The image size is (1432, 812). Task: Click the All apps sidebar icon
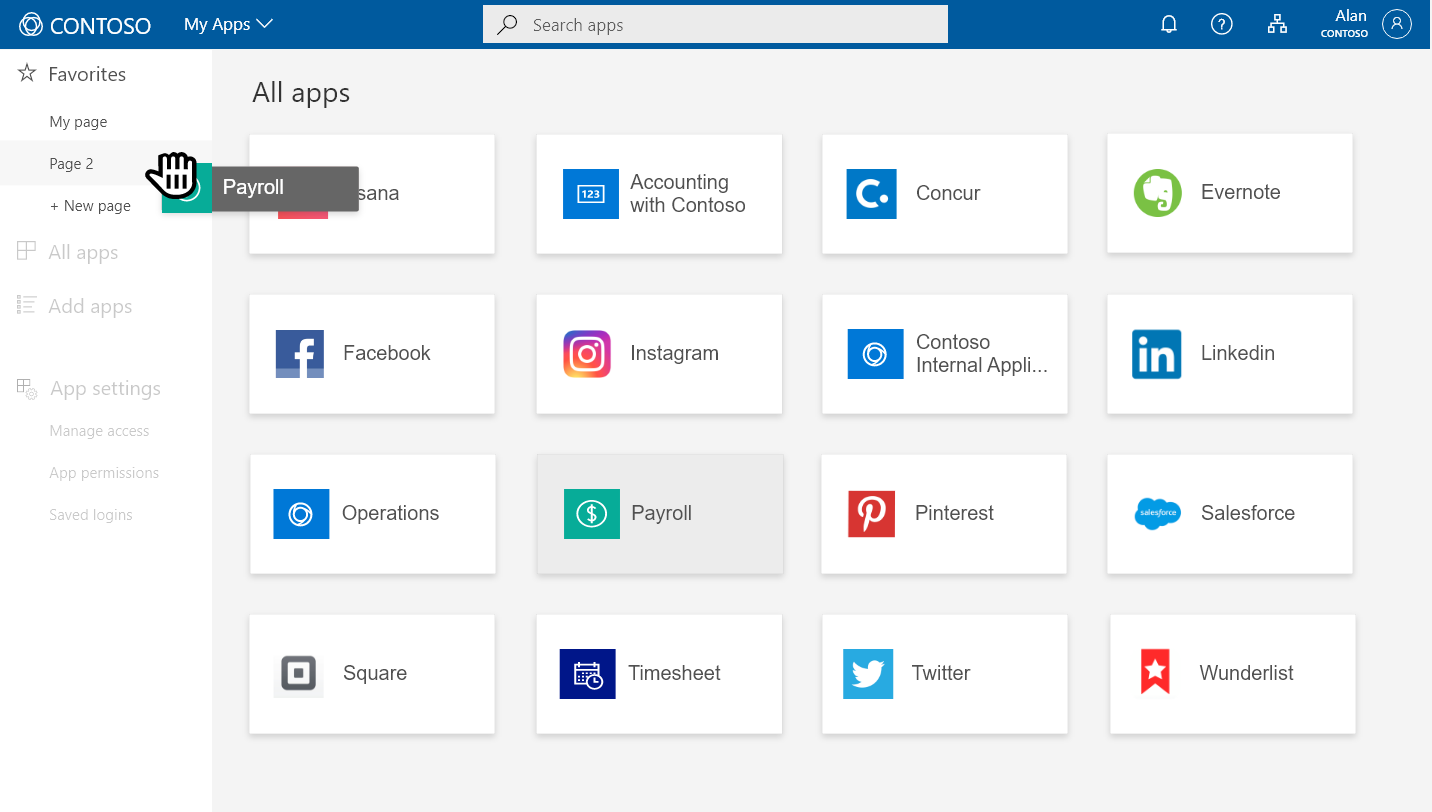coord(26,250)
